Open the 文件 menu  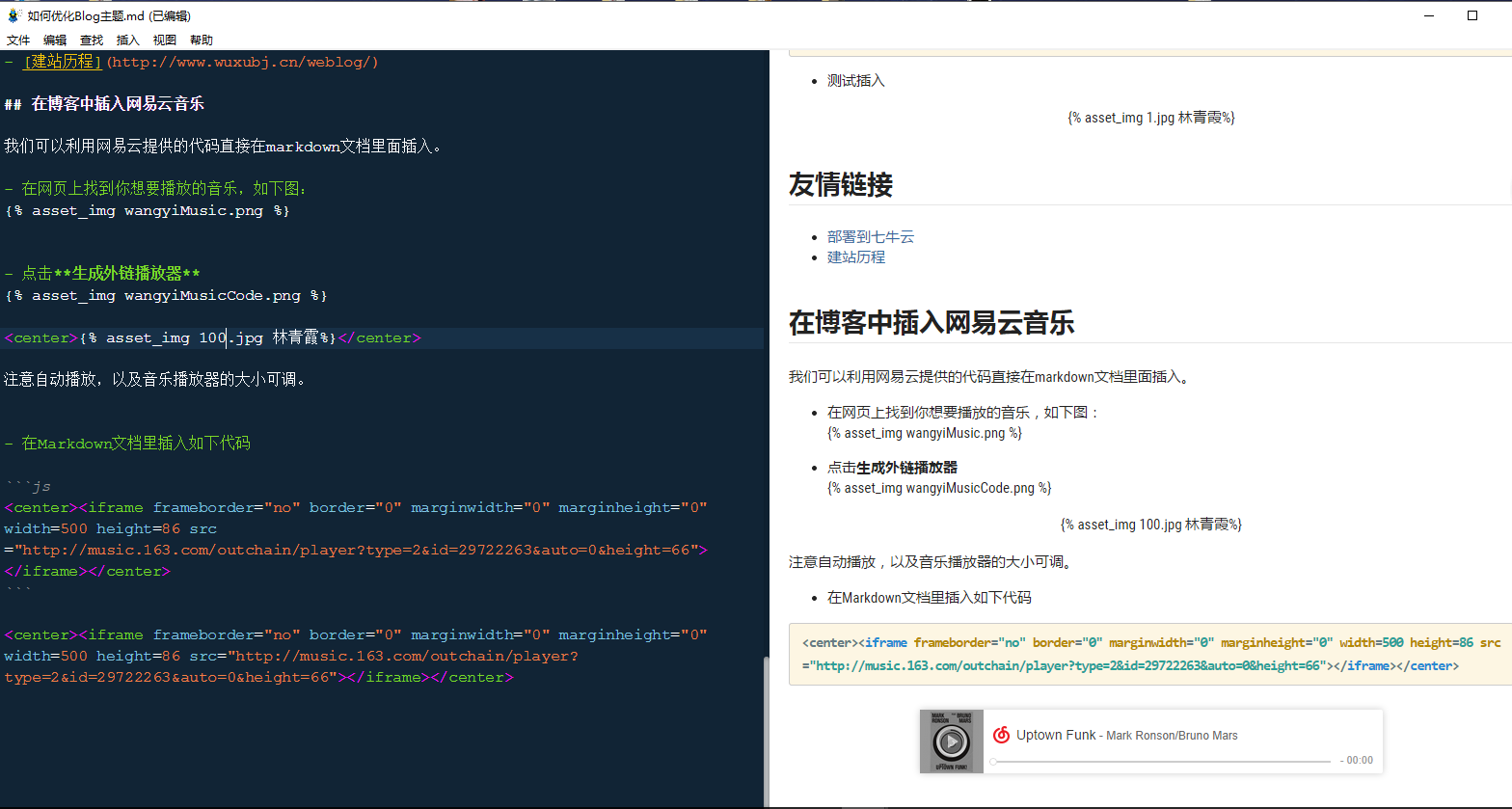(x=18, y=40)
